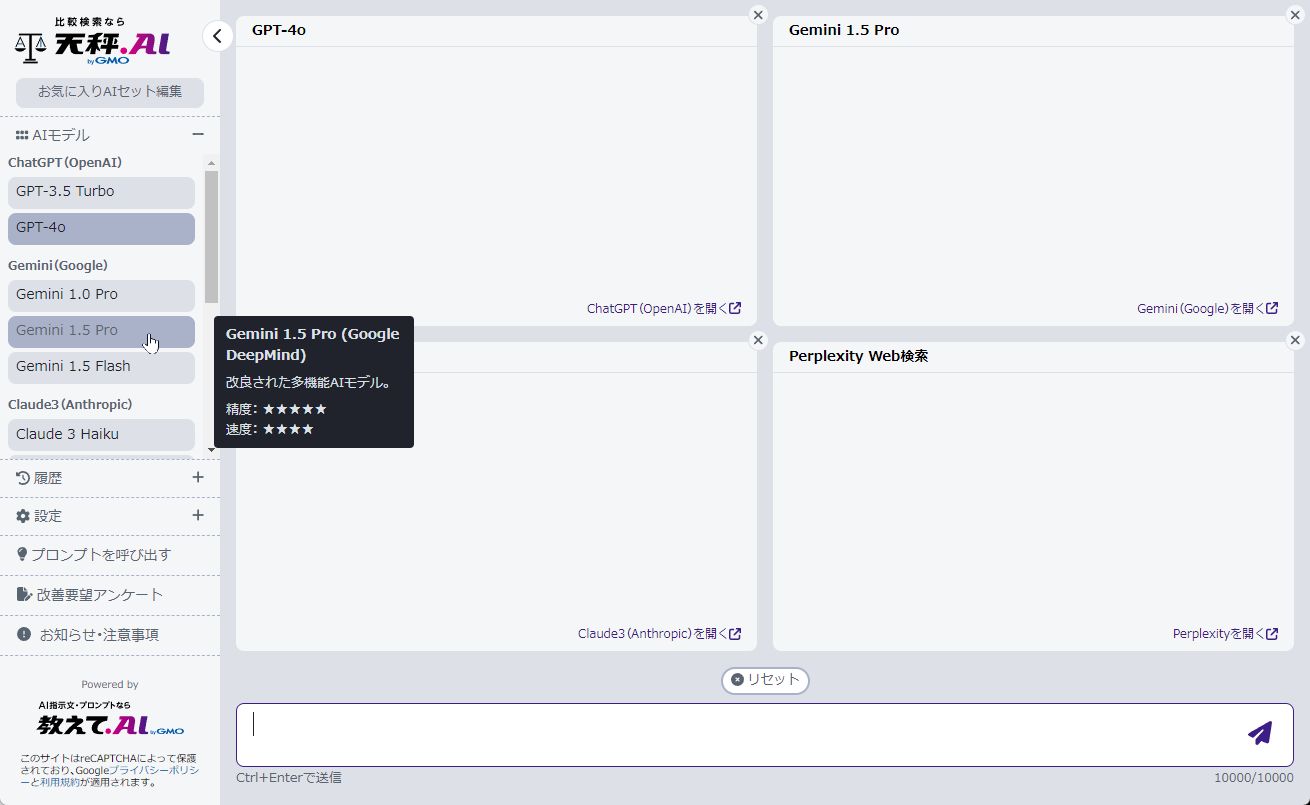
Task: Collapse the AIモデル section
Action: pos(198,135)
